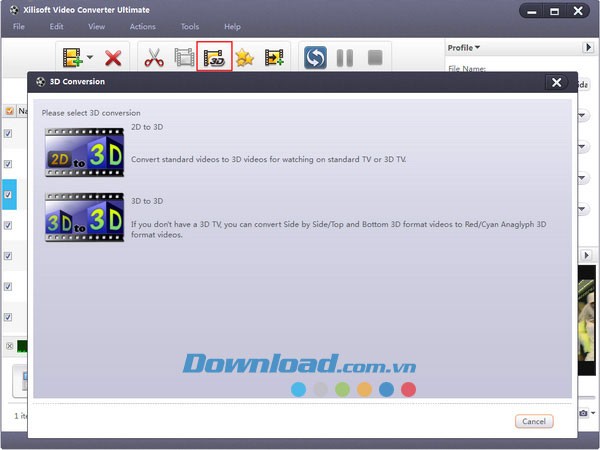Select the Clip scissors tool
Viewport: 600px width, 450px height.
(x=154, y=57)
